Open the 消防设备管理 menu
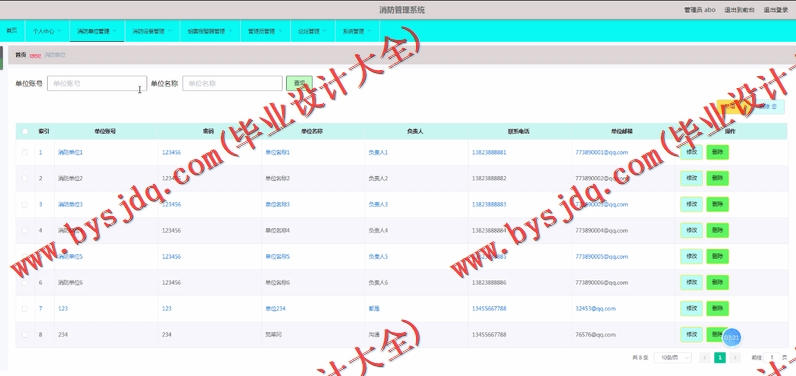 click(x=152, y=31)
